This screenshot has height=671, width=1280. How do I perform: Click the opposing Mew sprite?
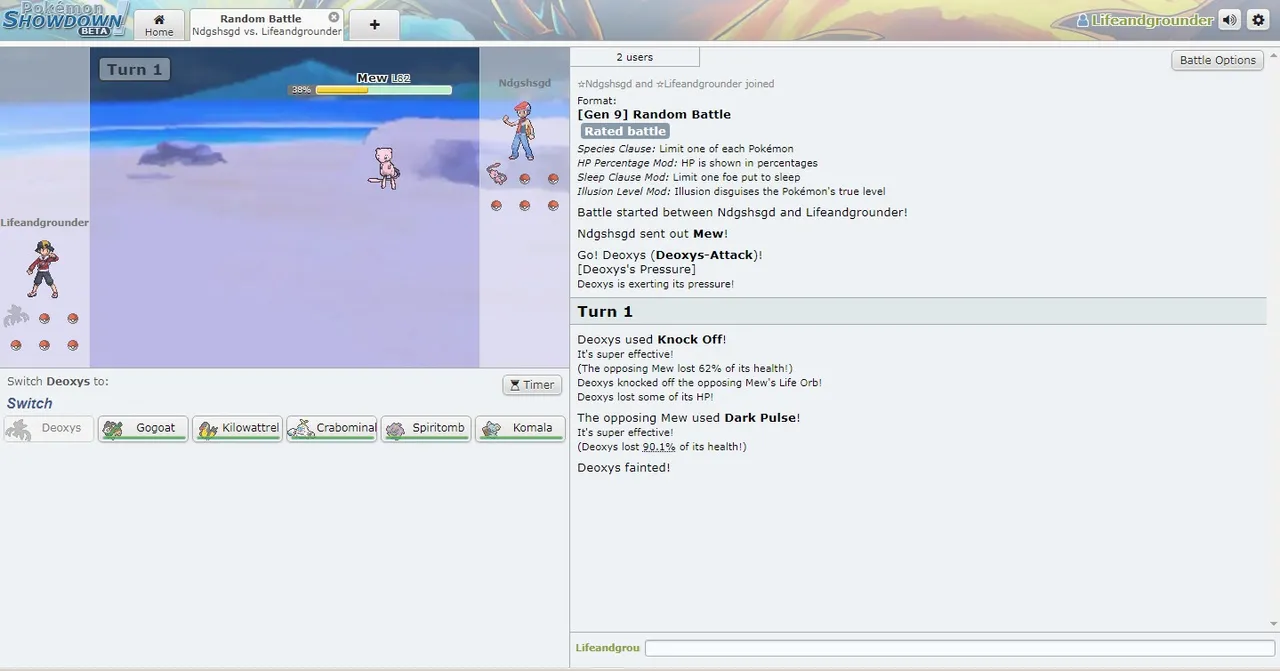[x=384, y=167]
